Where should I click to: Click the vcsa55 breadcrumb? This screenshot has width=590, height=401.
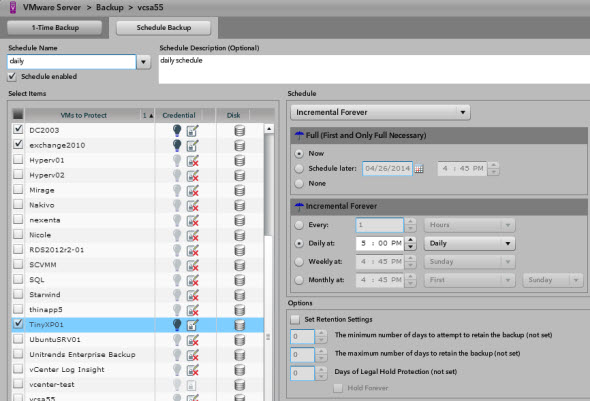pos(151,7)
